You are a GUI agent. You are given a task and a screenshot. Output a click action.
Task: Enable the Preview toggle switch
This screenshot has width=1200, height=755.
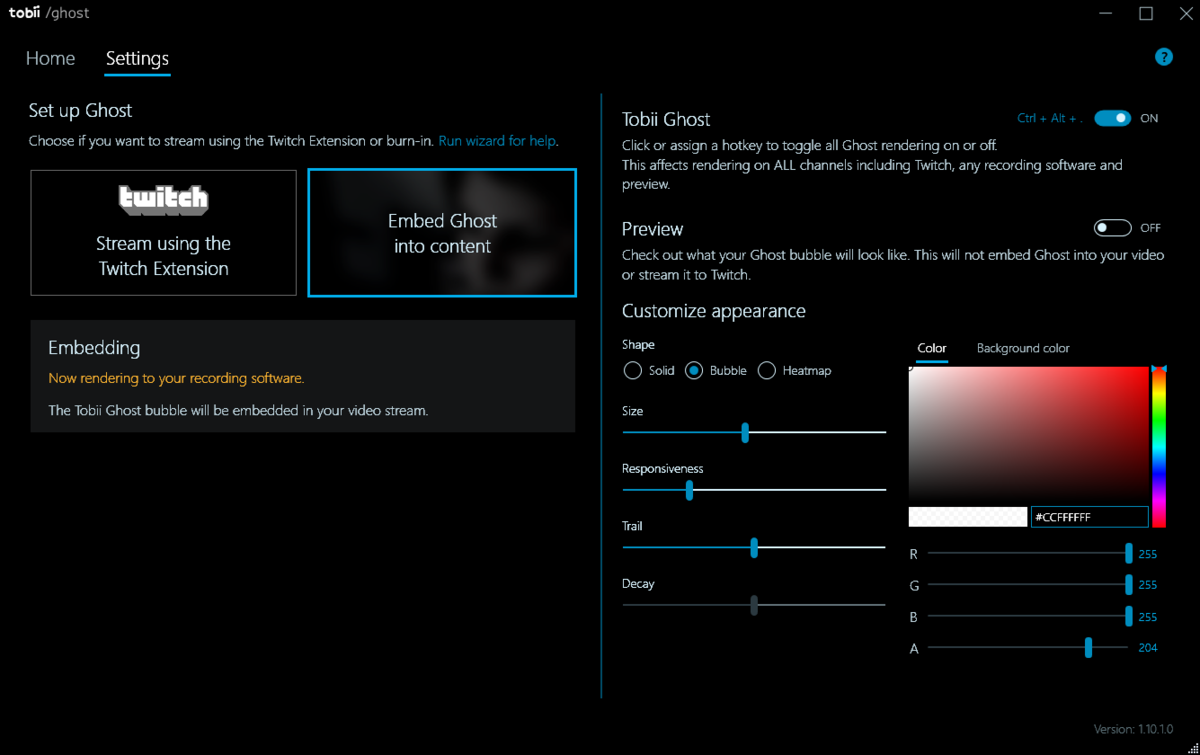(1112, 228)
